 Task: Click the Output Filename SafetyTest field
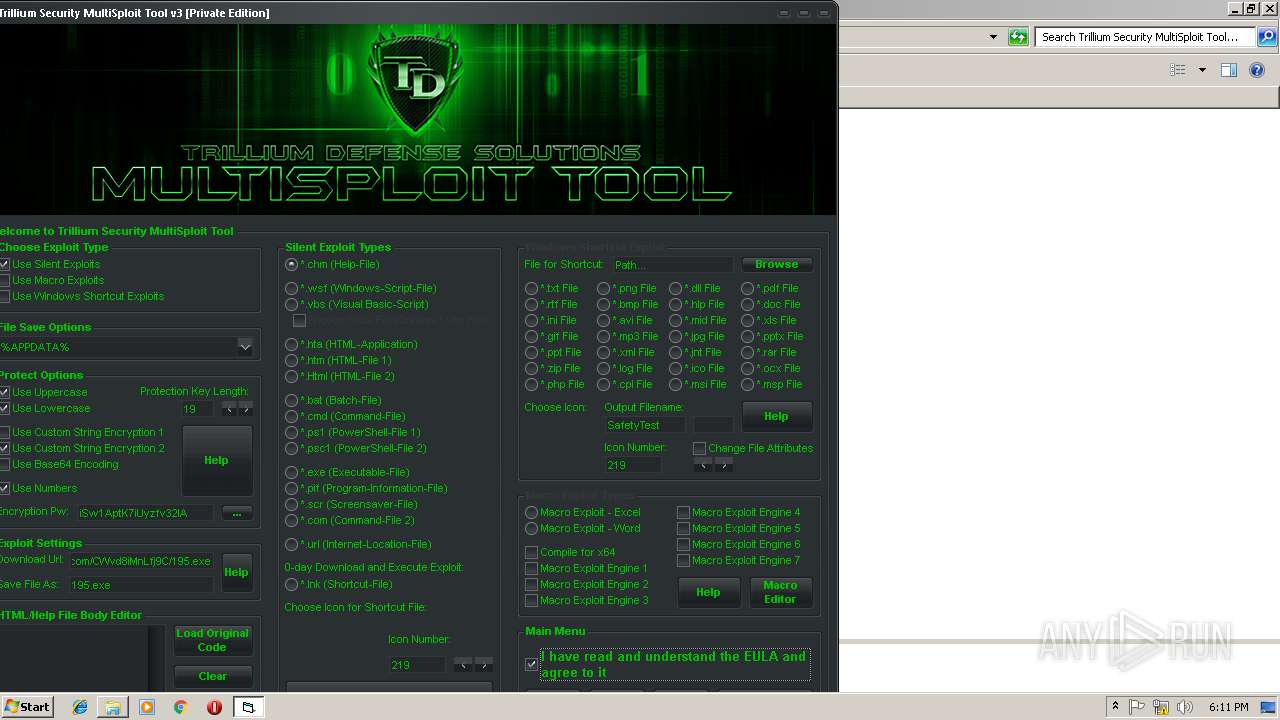pyautogui.click(x=645, y=425)
